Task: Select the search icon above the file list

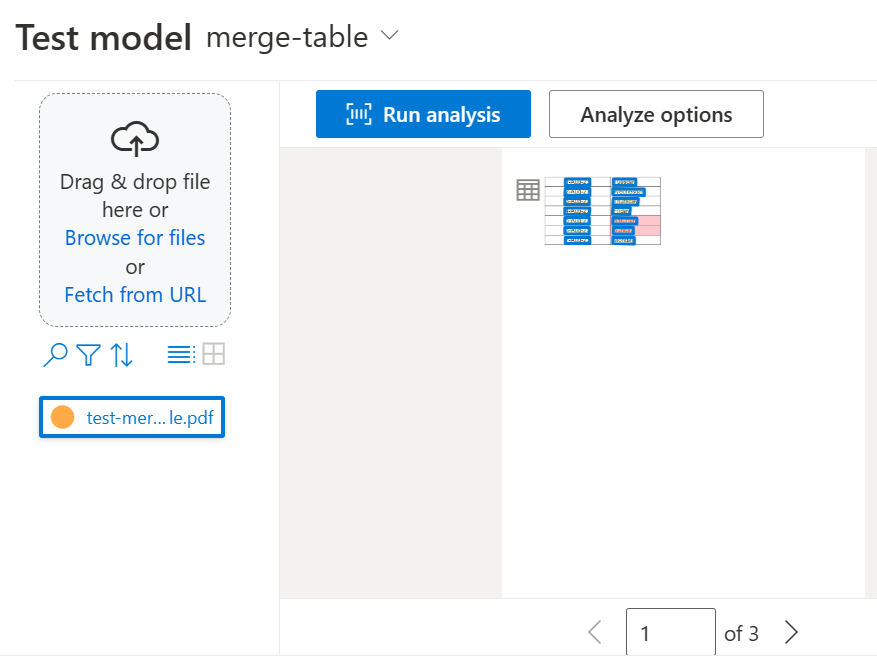Action: tap(54, 354)
